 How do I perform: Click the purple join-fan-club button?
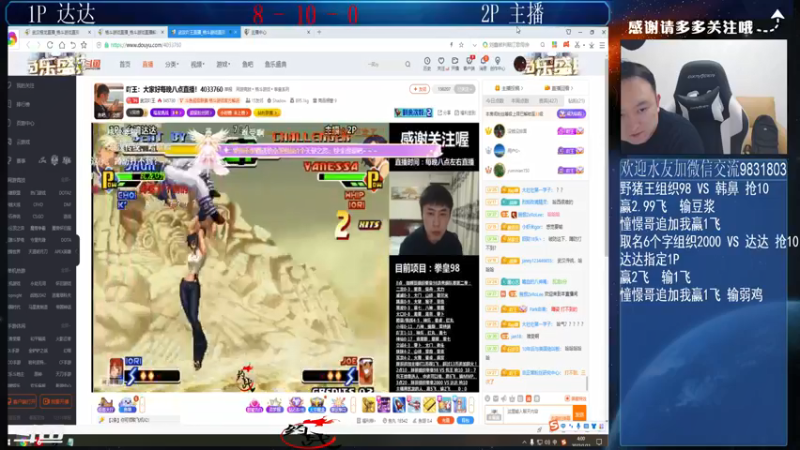click(571, 114)
